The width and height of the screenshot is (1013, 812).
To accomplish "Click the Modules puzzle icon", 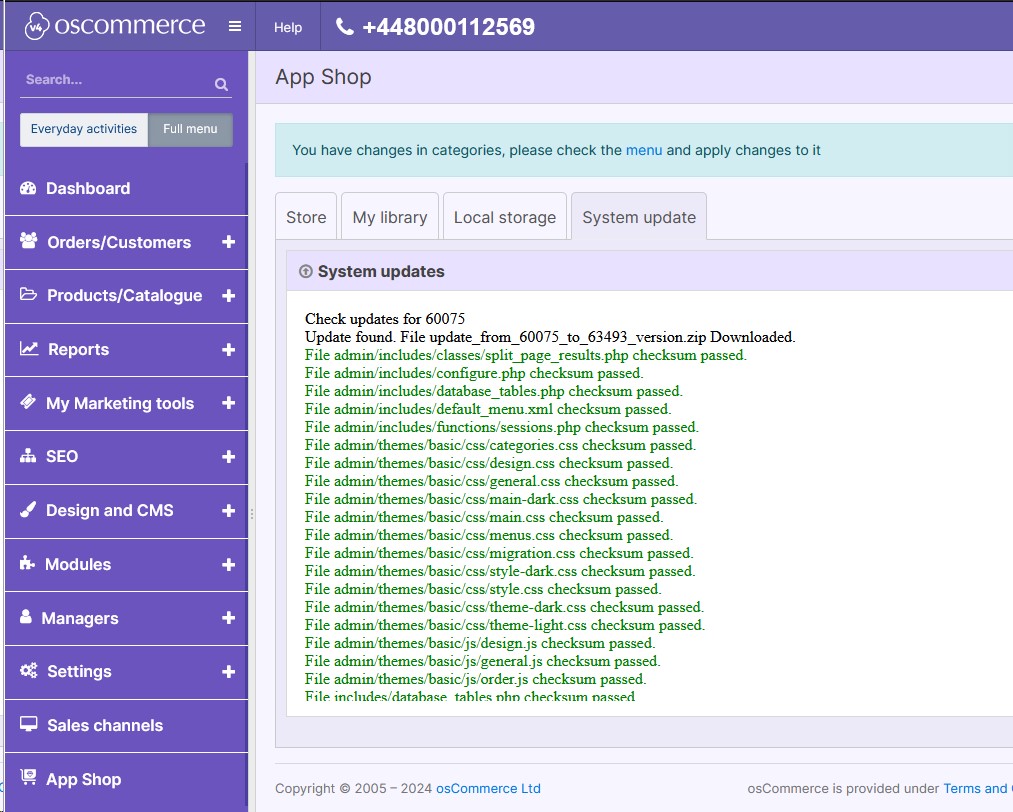I will [27, 563].
